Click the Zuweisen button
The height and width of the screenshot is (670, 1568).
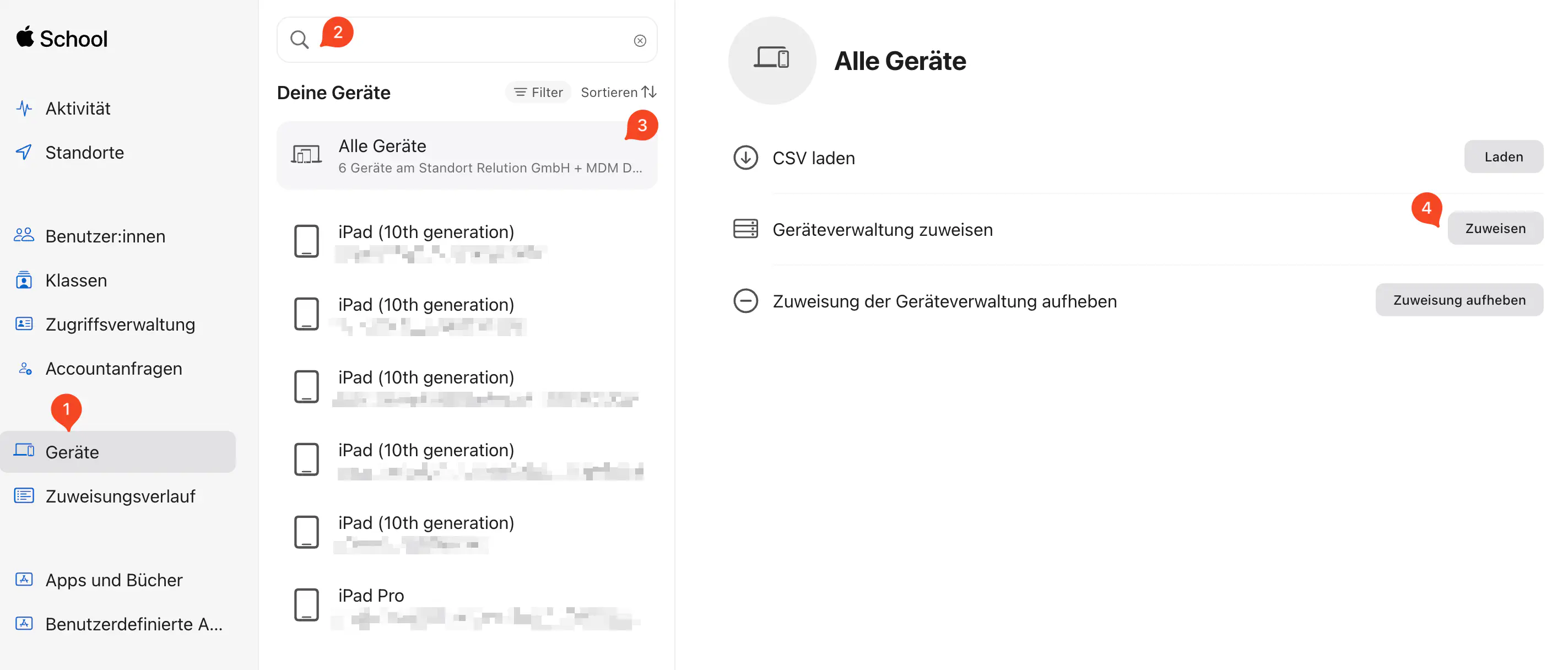tap(1496, 228)
